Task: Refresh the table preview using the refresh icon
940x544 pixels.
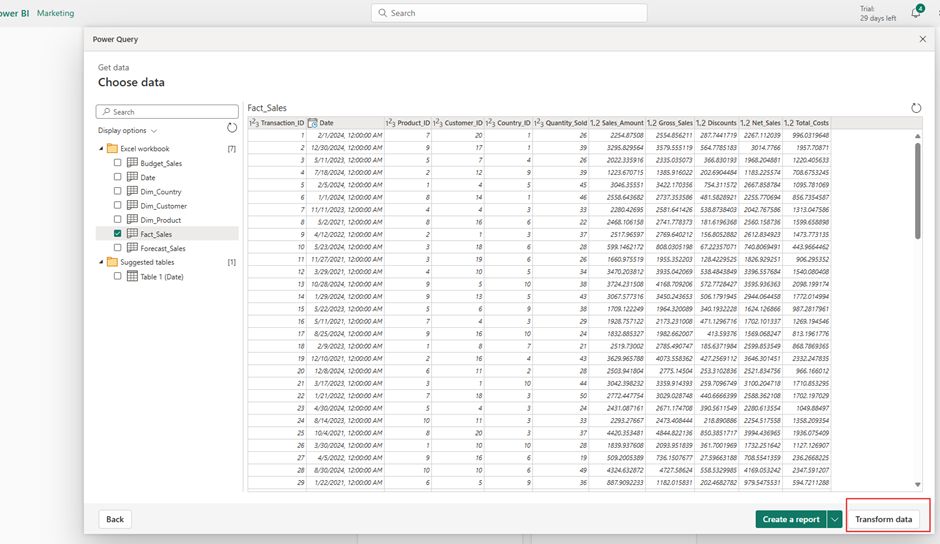Action: [x=916, y=108]
